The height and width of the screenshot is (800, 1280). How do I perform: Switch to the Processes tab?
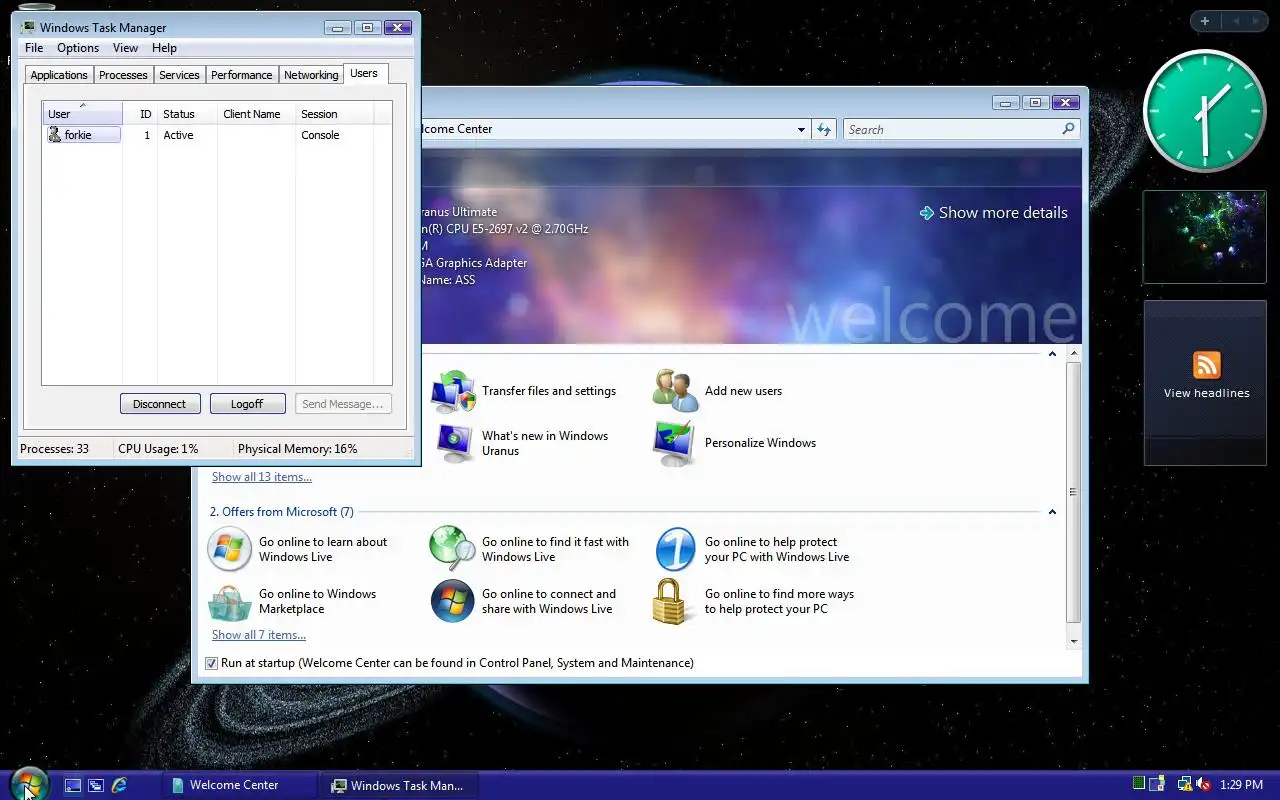tap(123, 75)
